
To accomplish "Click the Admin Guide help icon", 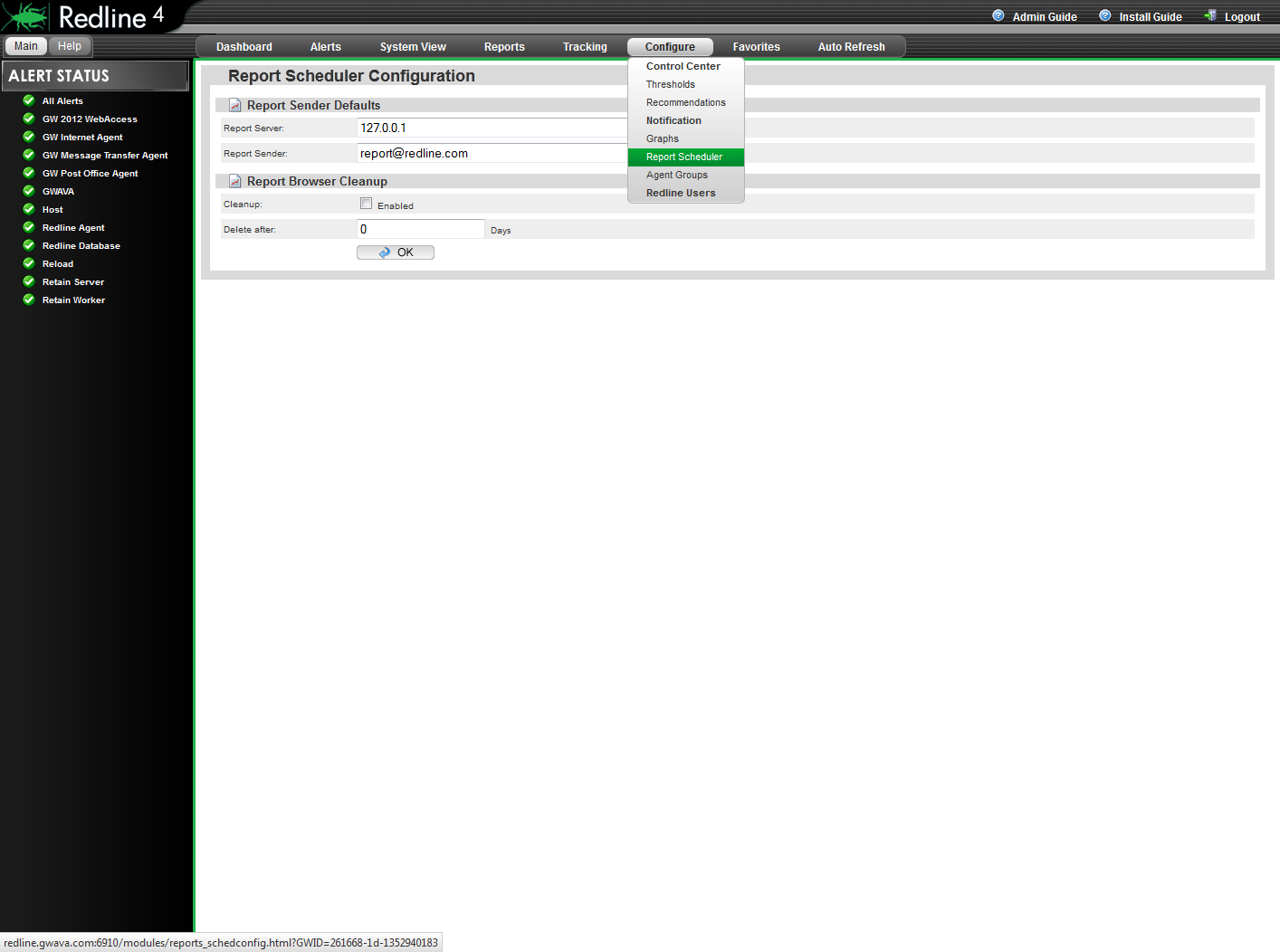I will [998, 15].
